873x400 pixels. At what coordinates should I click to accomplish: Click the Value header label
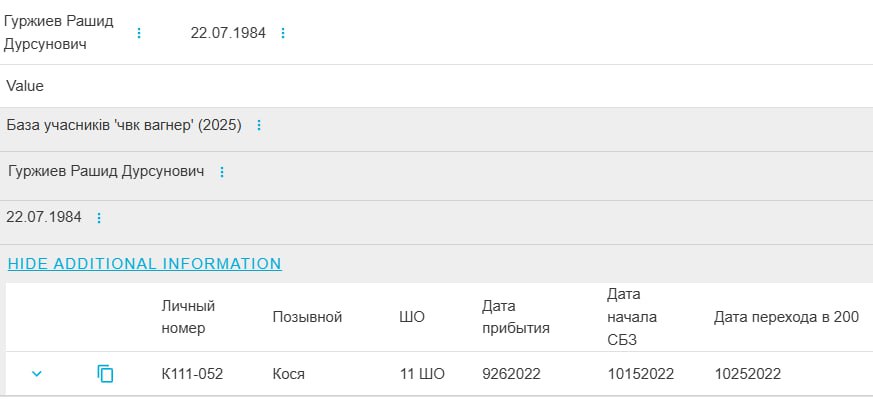coord(25,86)
